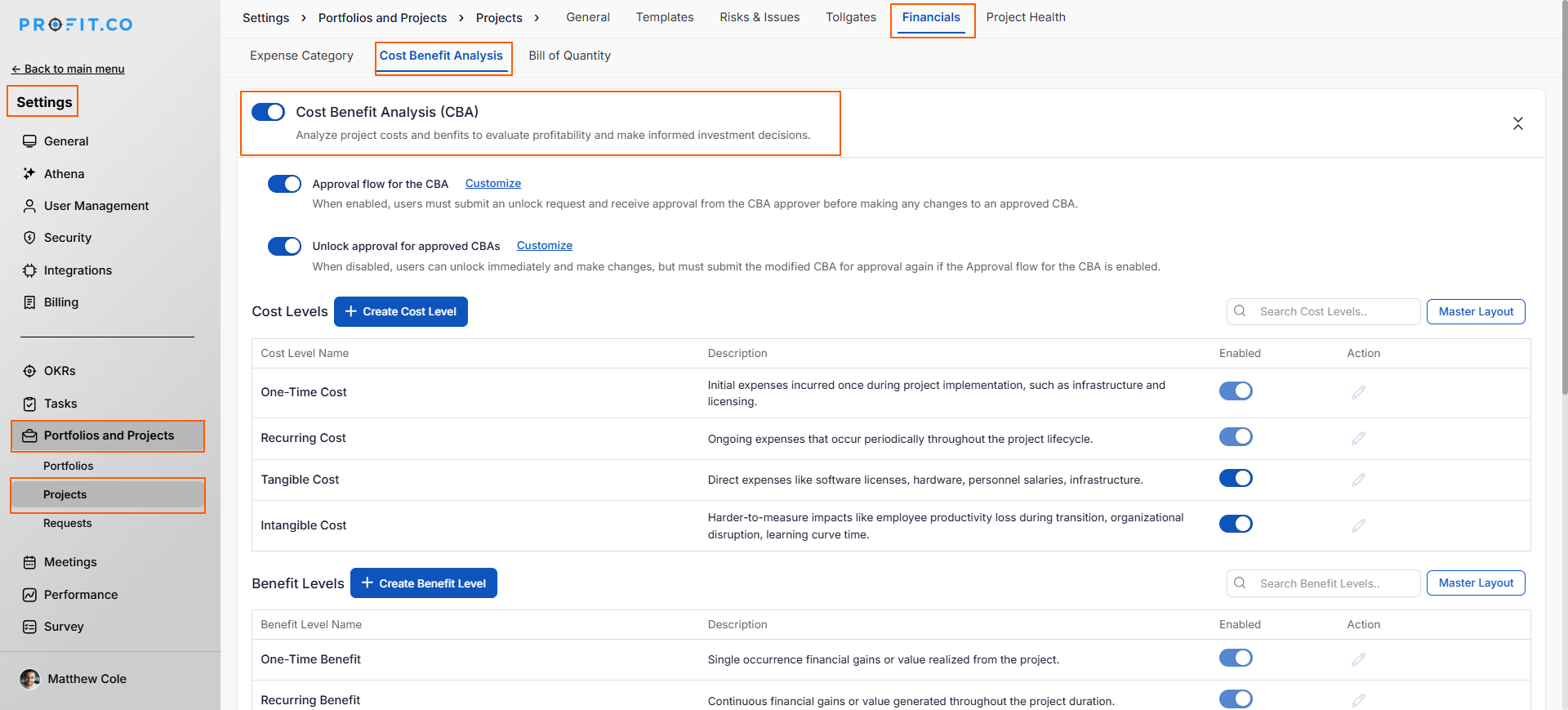Image resolution: width=1568 pixels, height=710 pixels.
Task: Switch to the Bill of Quantity tab
Action: point(569,56)
